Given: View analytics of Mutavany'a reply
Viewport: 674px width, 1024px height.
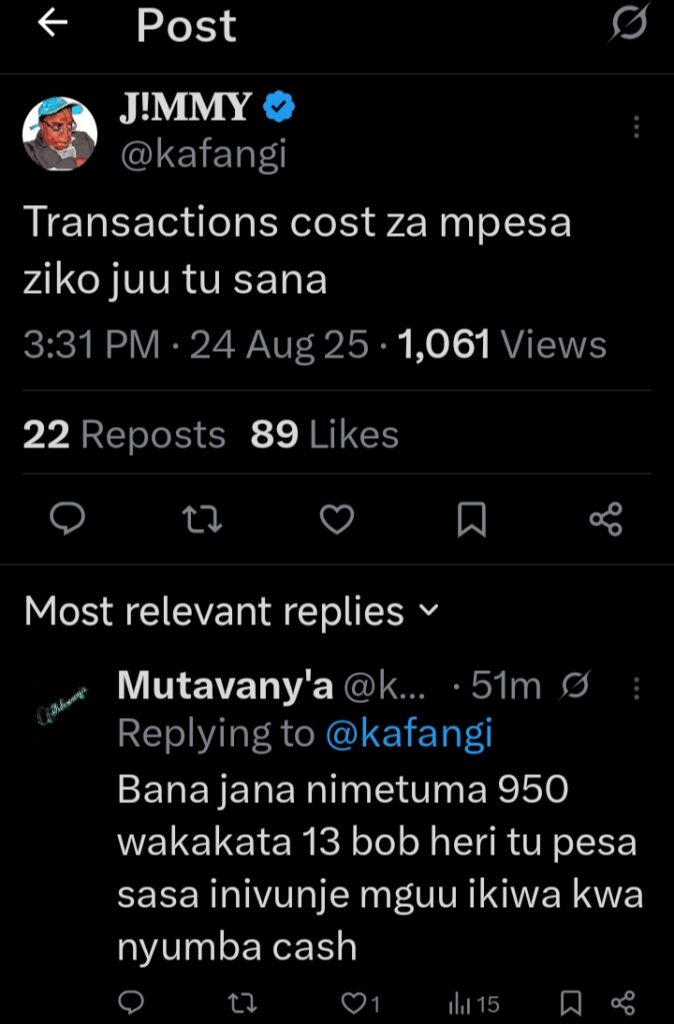Looking at the screenshot, I should [x=475, y=1003].
